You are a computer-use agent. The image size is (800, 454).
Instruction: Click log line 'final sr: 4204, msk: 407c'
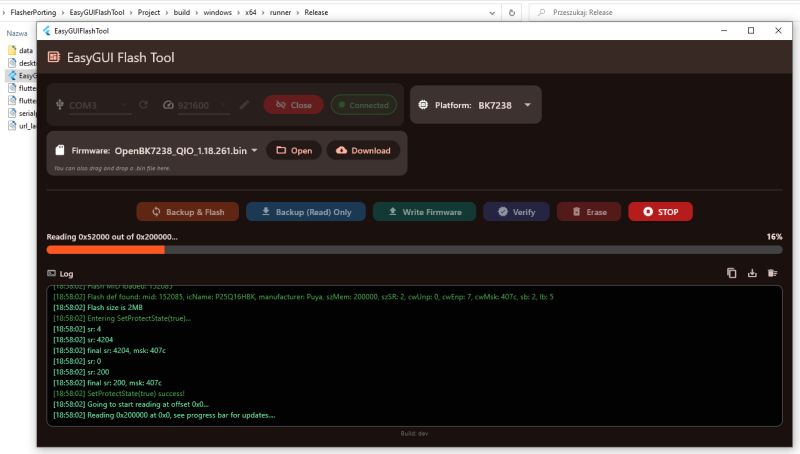pos(109,350)
